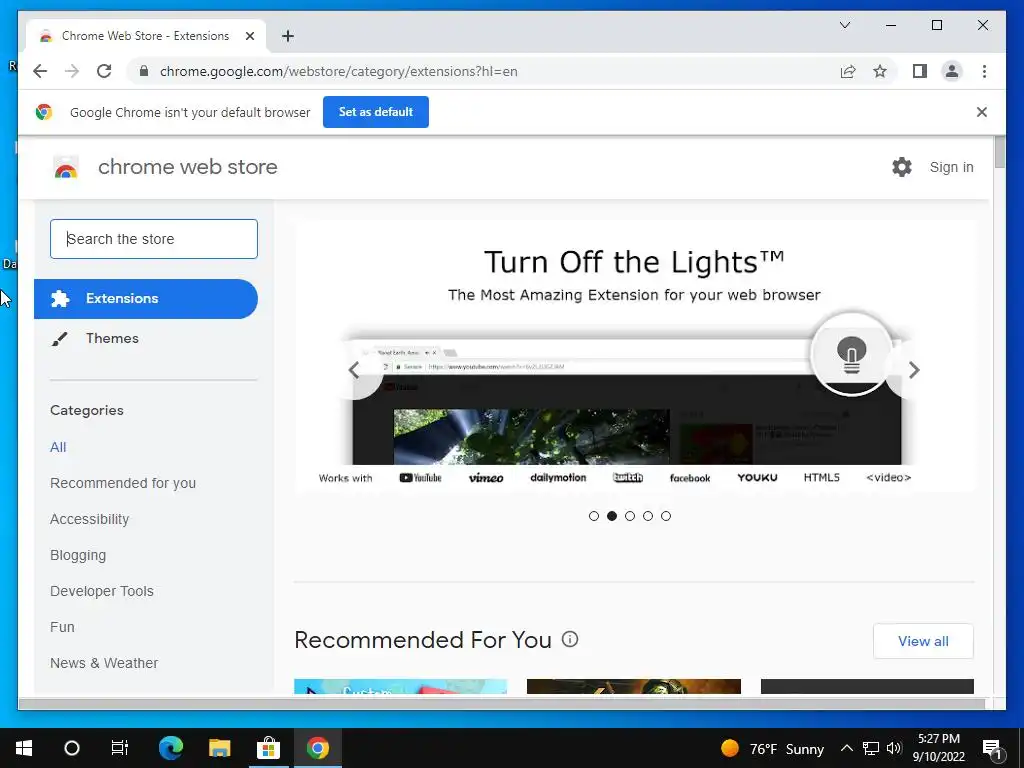Open File Explorer from the taskbar
The image size is (1024, 768).
(219, 748)
